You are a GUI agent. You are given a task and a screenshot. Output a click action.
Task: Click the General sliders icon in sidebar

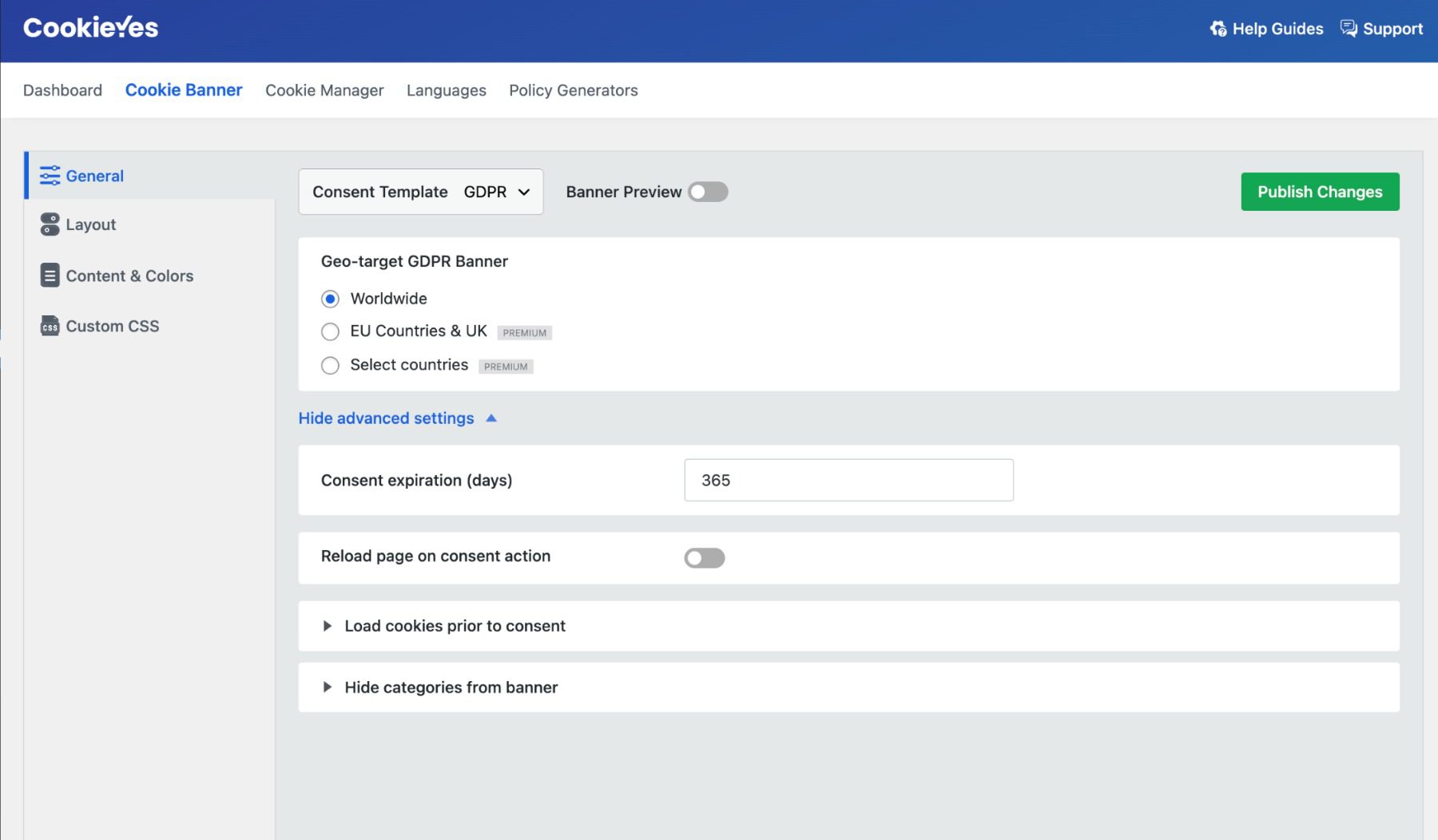[50, 176]
